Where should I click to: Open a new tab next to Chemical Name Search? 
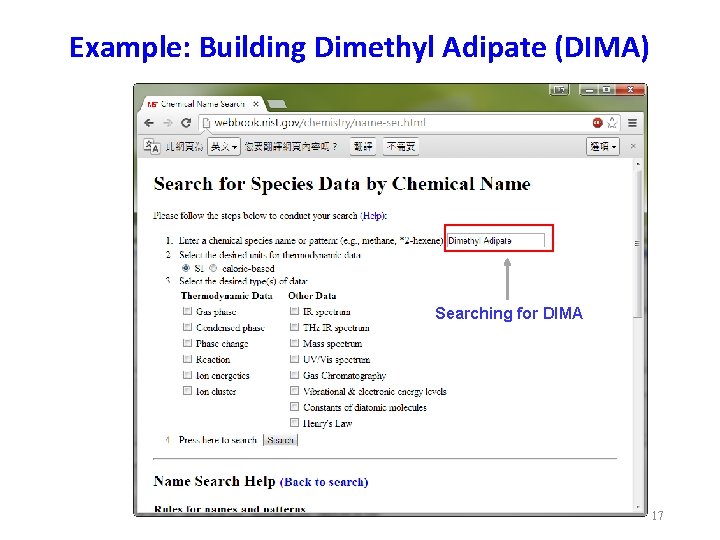(x=277, y=105)
